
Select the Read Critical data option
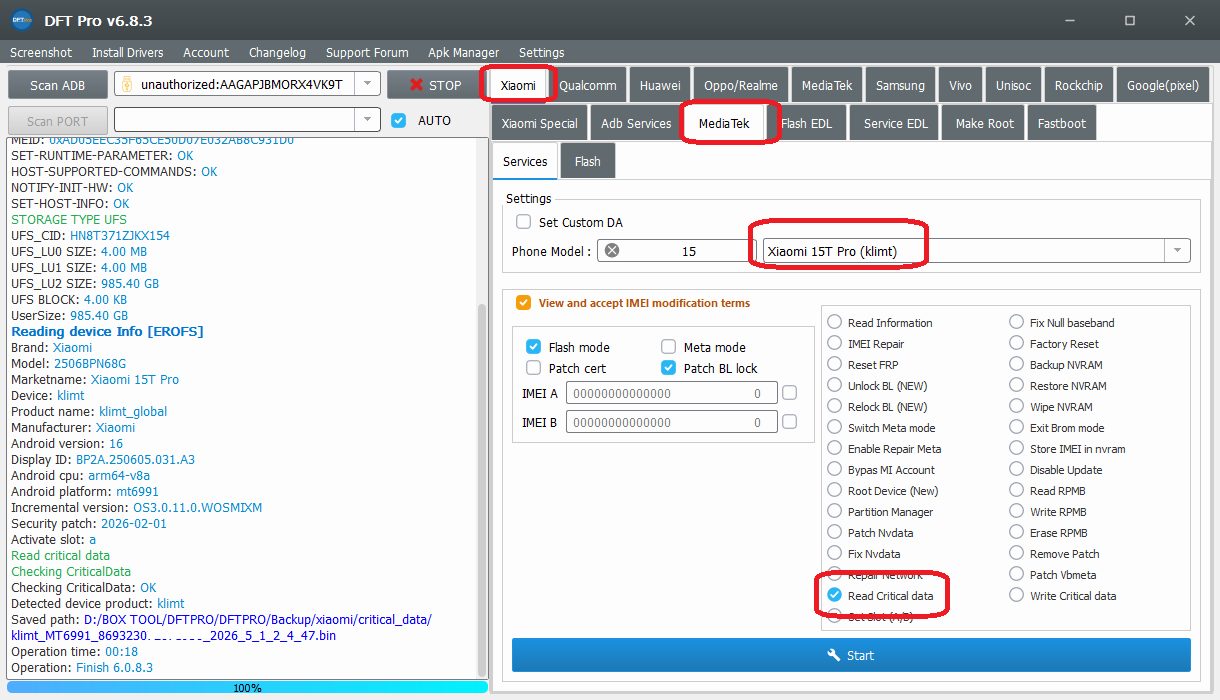pos(835,595)
